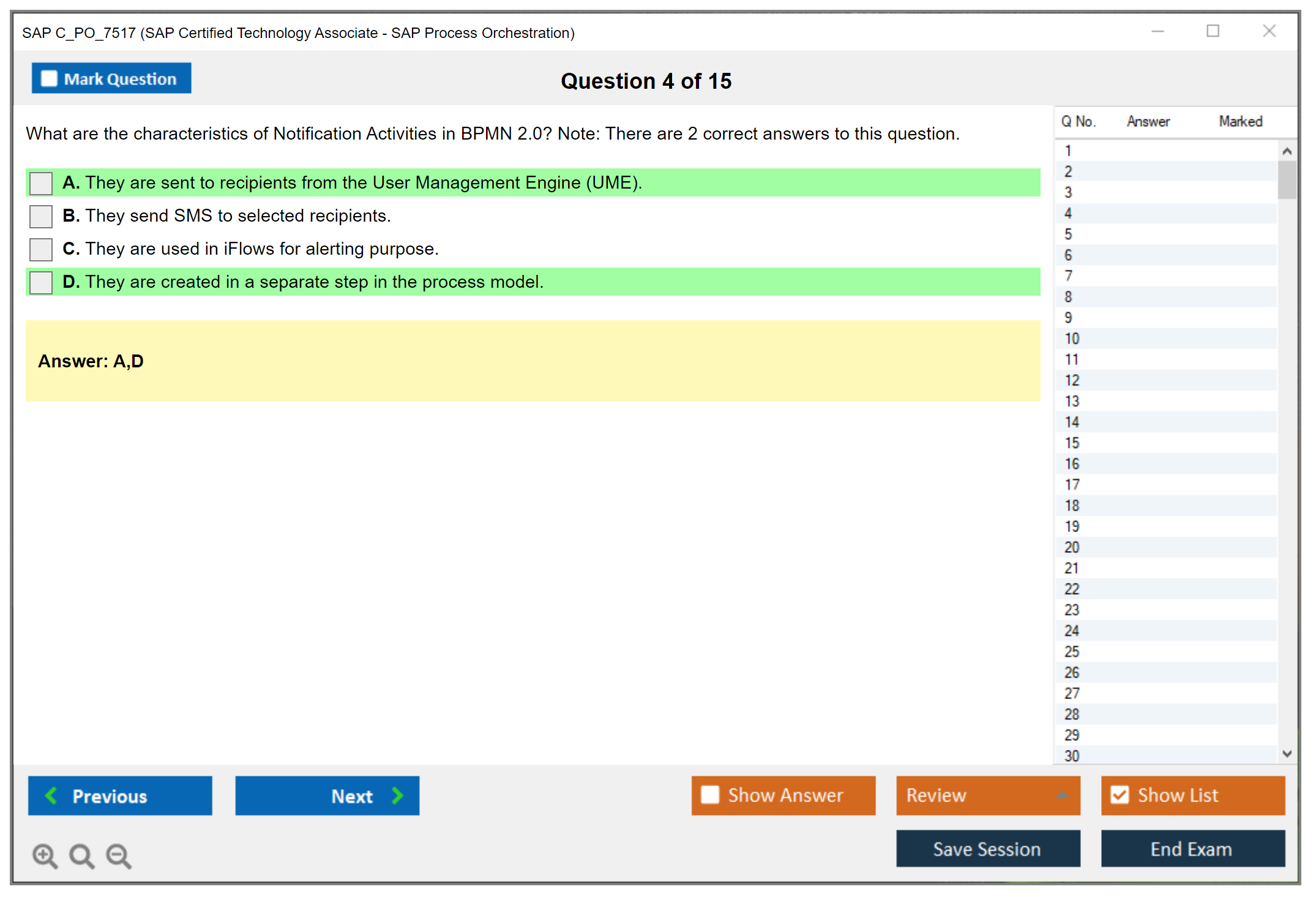
Task: Maximize the exam window
Action: coord(1213,31)
